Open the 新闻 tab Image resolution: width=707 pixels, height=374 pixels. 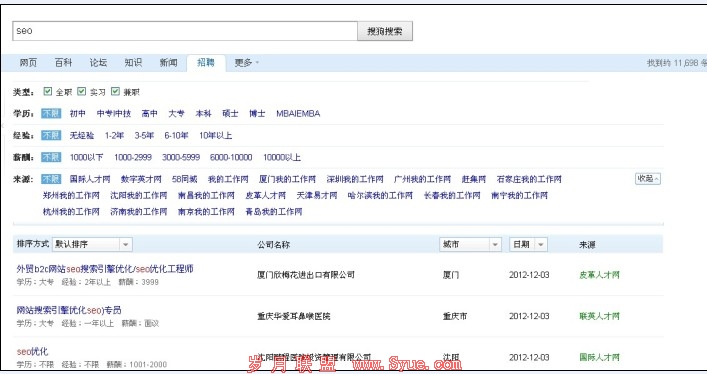click(x=168, y=63)
